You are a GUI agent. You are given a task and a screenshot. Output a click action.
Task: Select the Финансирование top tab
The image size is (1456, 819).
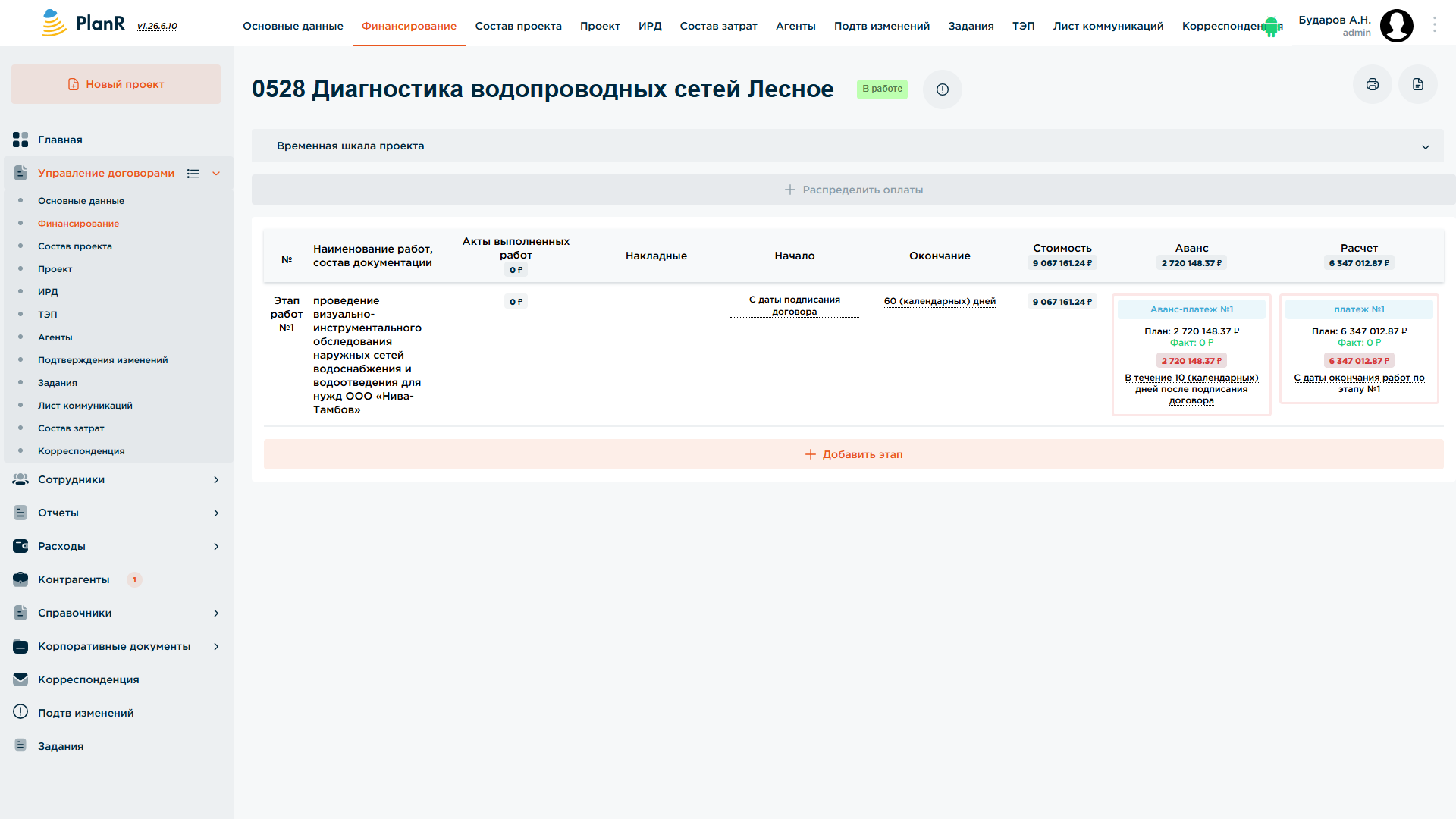pyautogui.click(x=409, y=26)
